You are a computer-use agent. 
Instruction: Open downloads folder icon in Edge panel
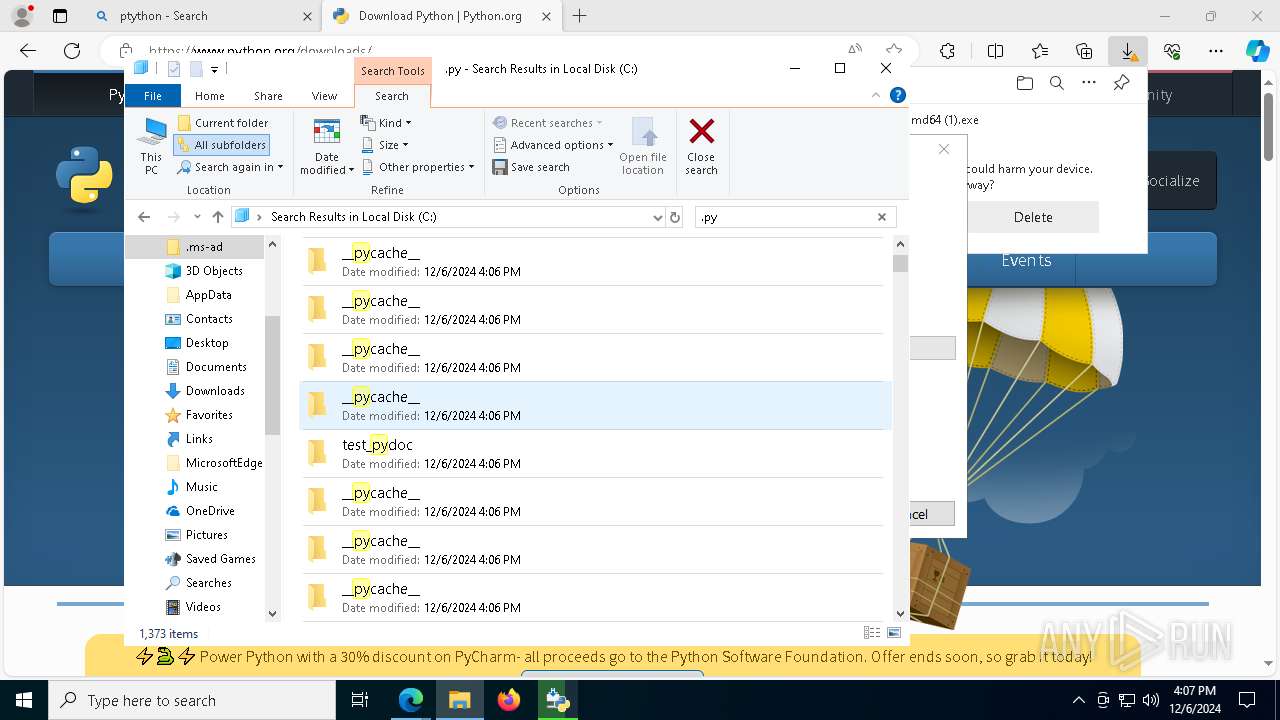point(1024,83)
